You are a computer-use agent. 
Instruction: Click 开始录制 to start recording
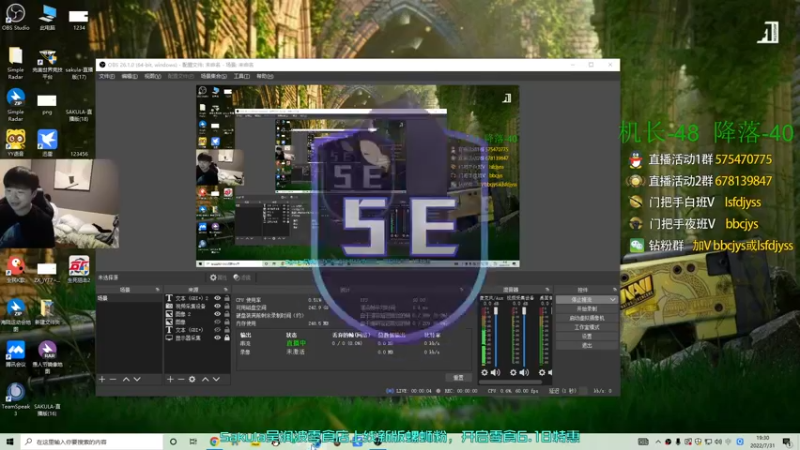[x=587, y=309]
